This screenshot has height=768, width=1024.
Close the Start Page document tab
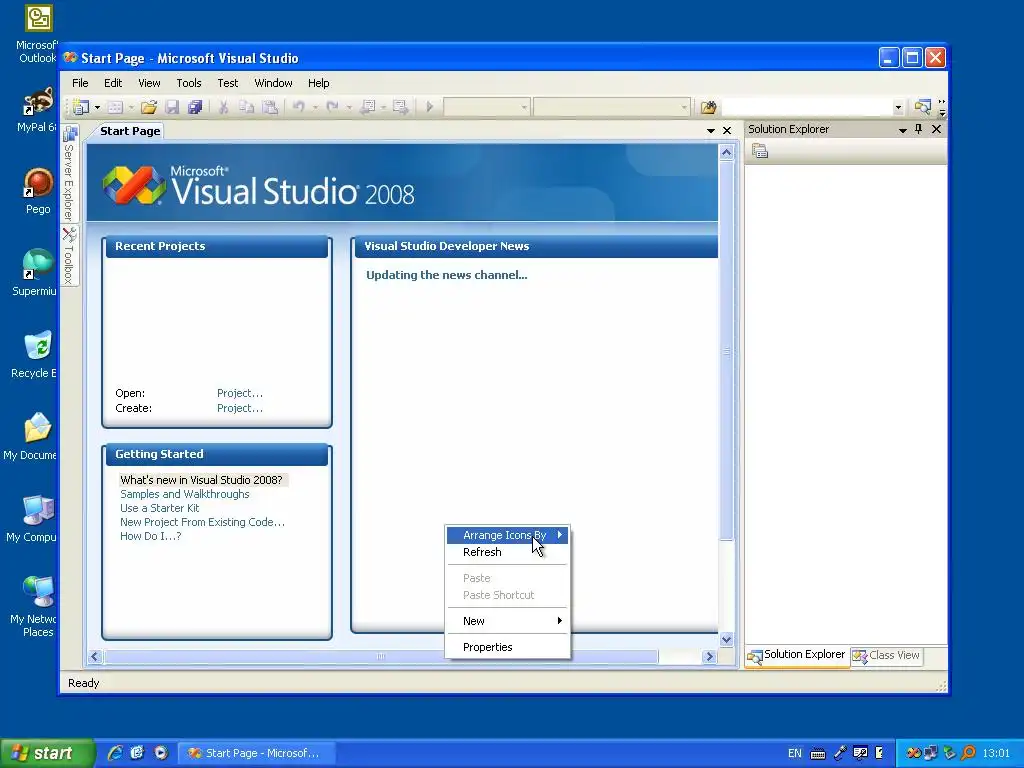click(x=727, y=131)
